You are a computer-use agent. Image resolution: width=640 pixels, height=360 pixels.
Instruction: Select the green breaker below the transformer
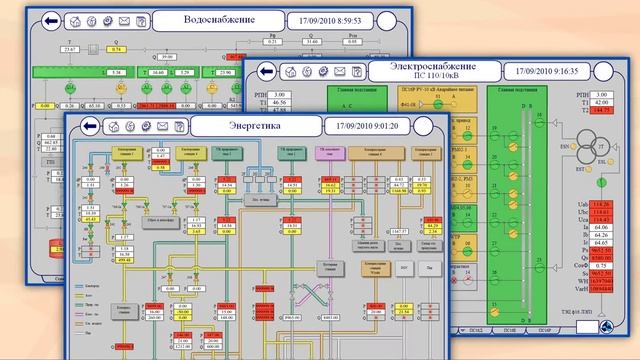601,182
